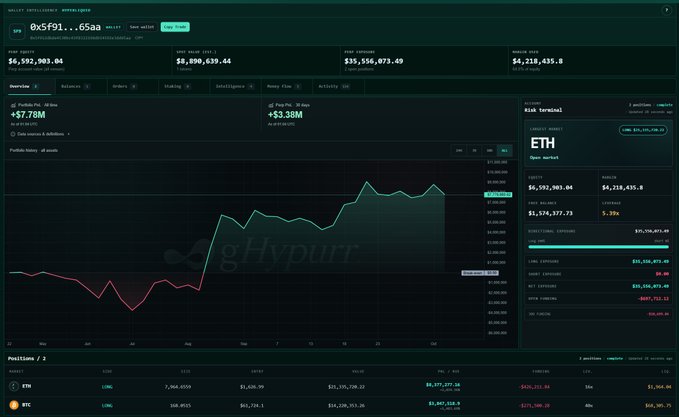
Task: Select the 30D chart range
Action: click(489, 150)
